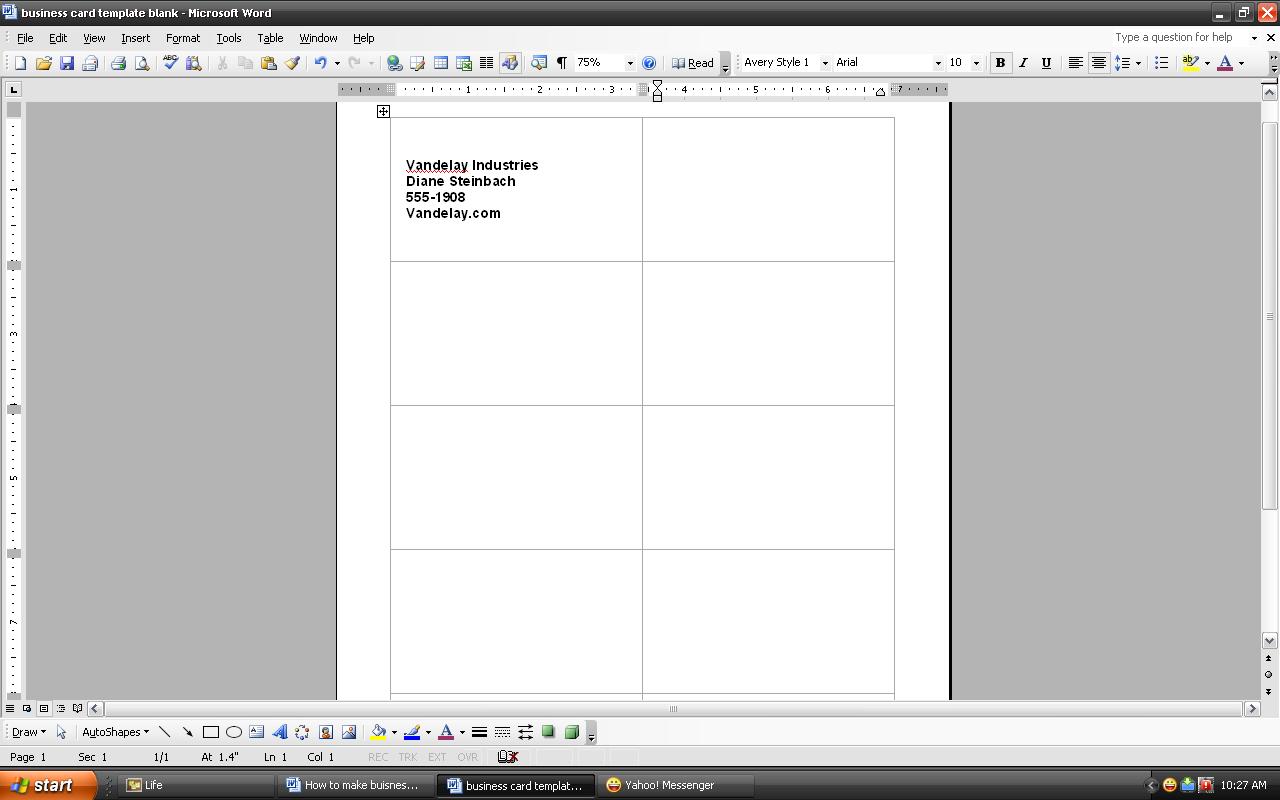This screenshot has height=800, width=1280.
Task: Pick the Oval shape tool
Action: click(233, 732)
